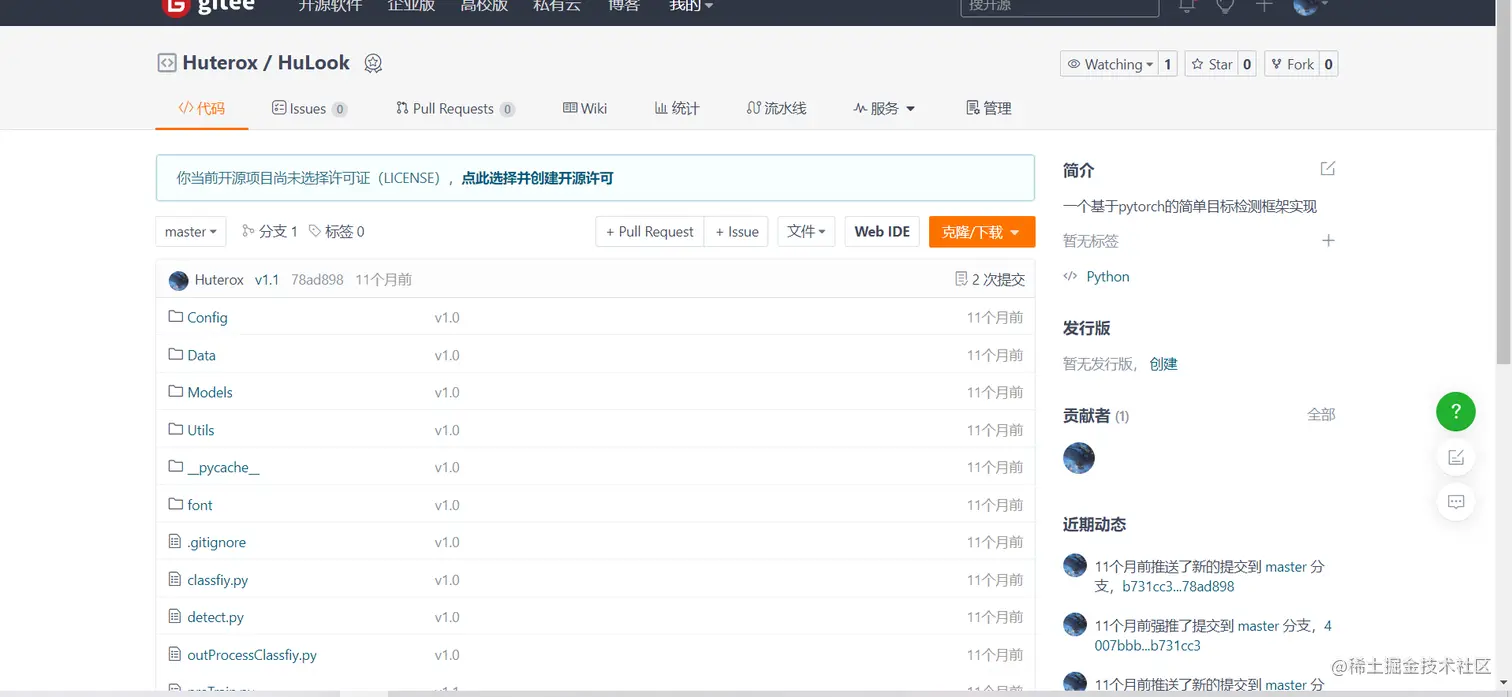Viewport: 1512px width, 697px height.
Task: Open the classfiy.py file
Action: click(x=218, y=580)
